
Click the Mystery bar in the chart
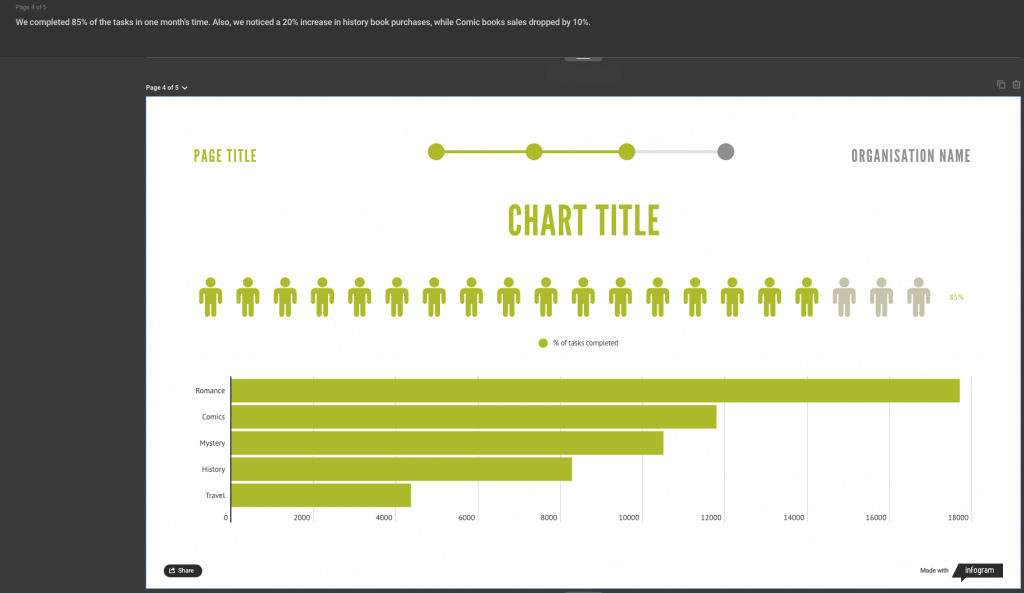pyautogui.click(x=447, y=443)
